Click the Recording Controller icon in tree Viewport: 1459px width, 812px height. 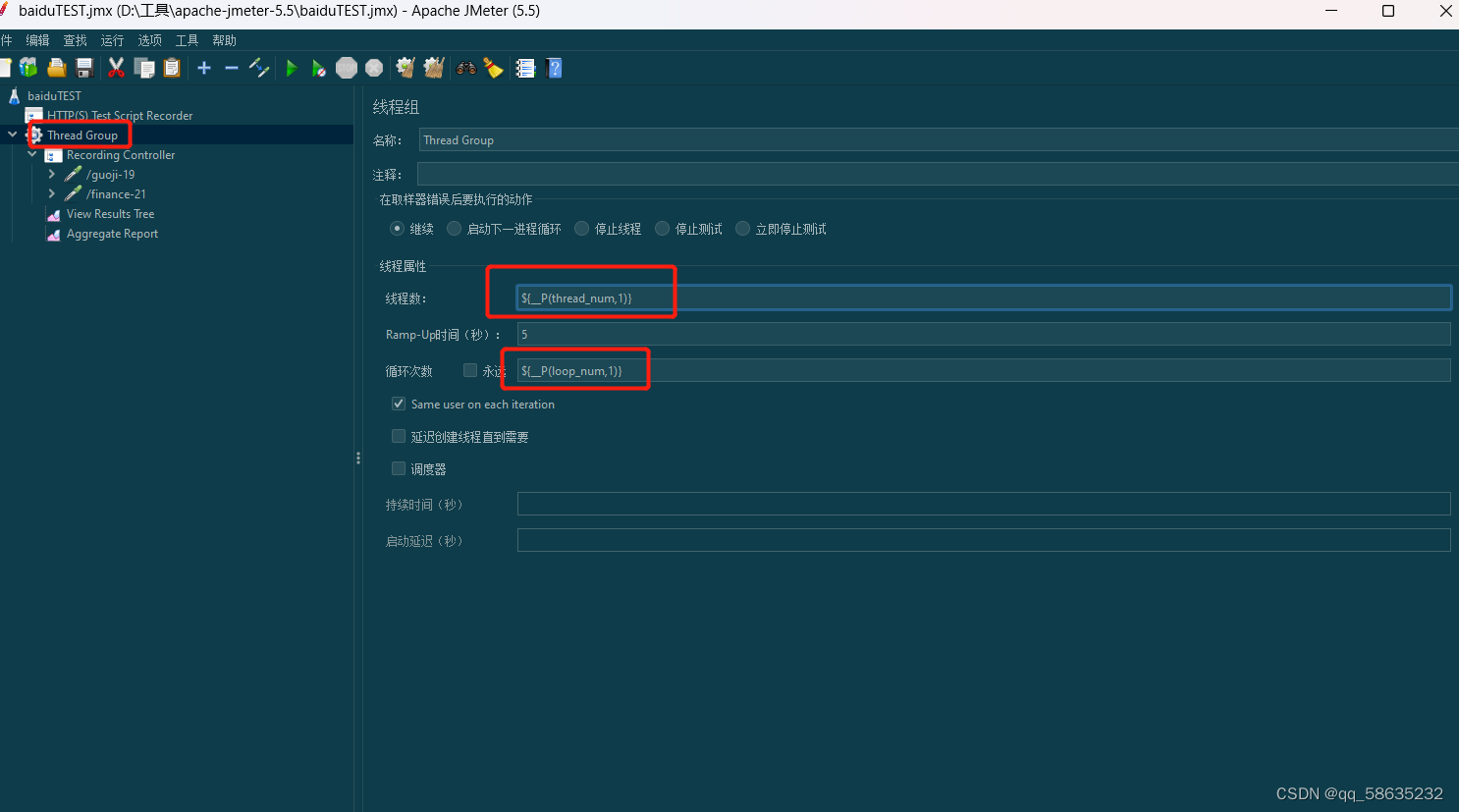tap(54, 155)
